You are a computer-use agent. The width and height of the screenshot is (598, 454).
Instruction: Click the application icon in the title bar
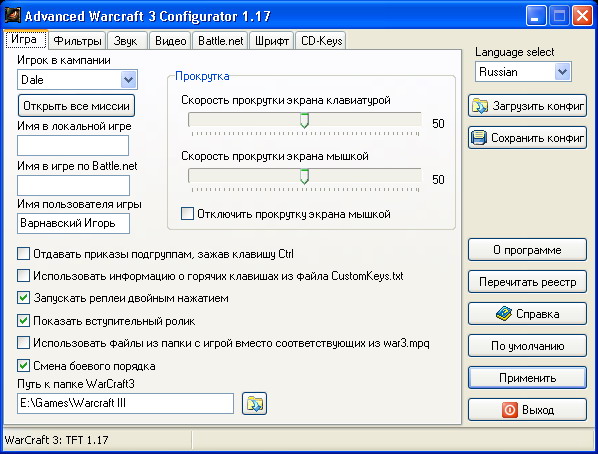pyautogui.click(x=12, y=16)
